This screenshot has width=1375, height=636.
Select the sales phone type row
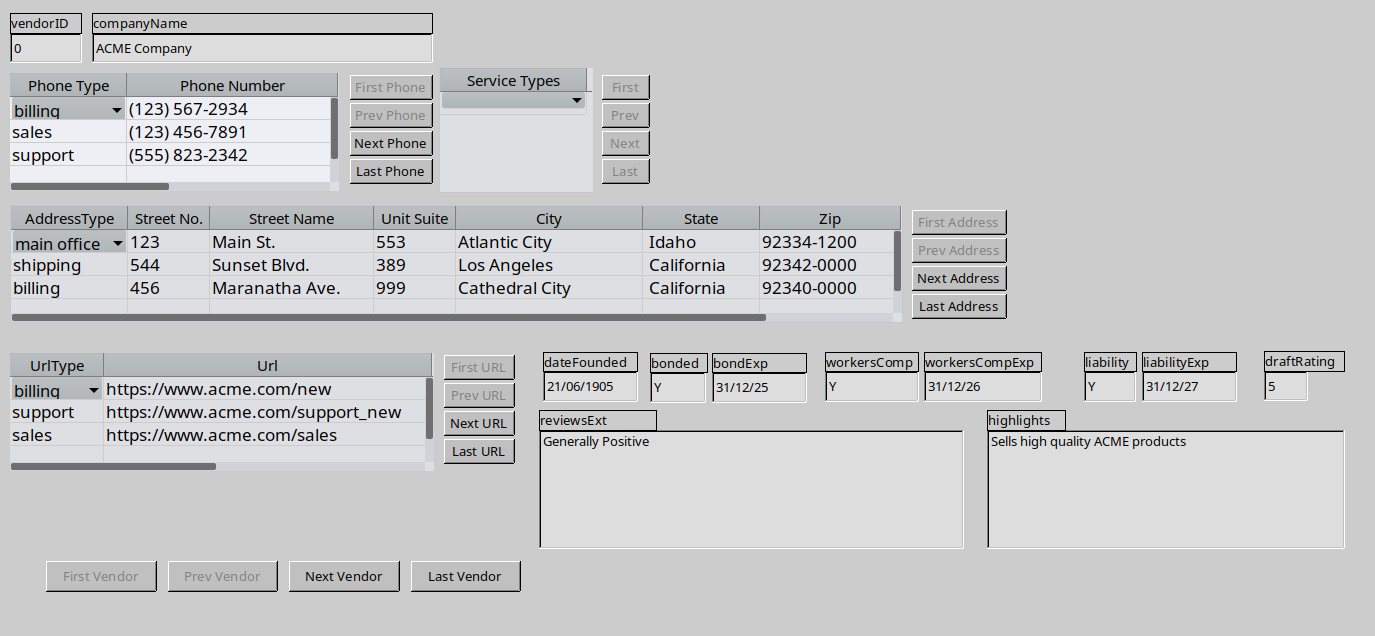pos(68,132)
